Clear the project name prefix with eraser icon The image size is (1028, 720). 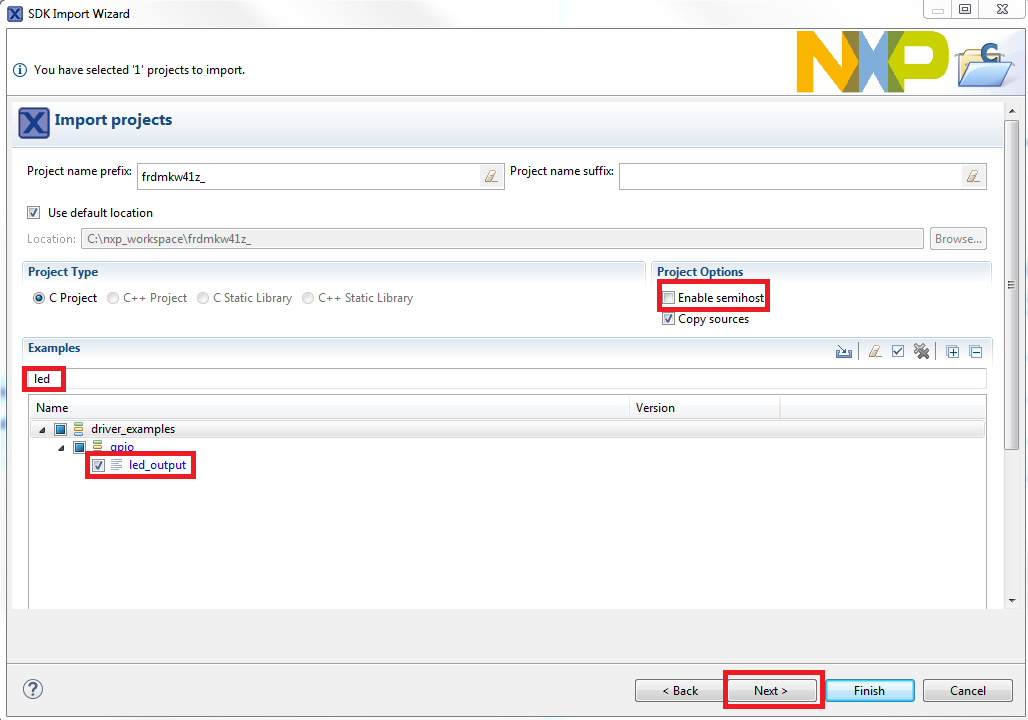[490, 177]
